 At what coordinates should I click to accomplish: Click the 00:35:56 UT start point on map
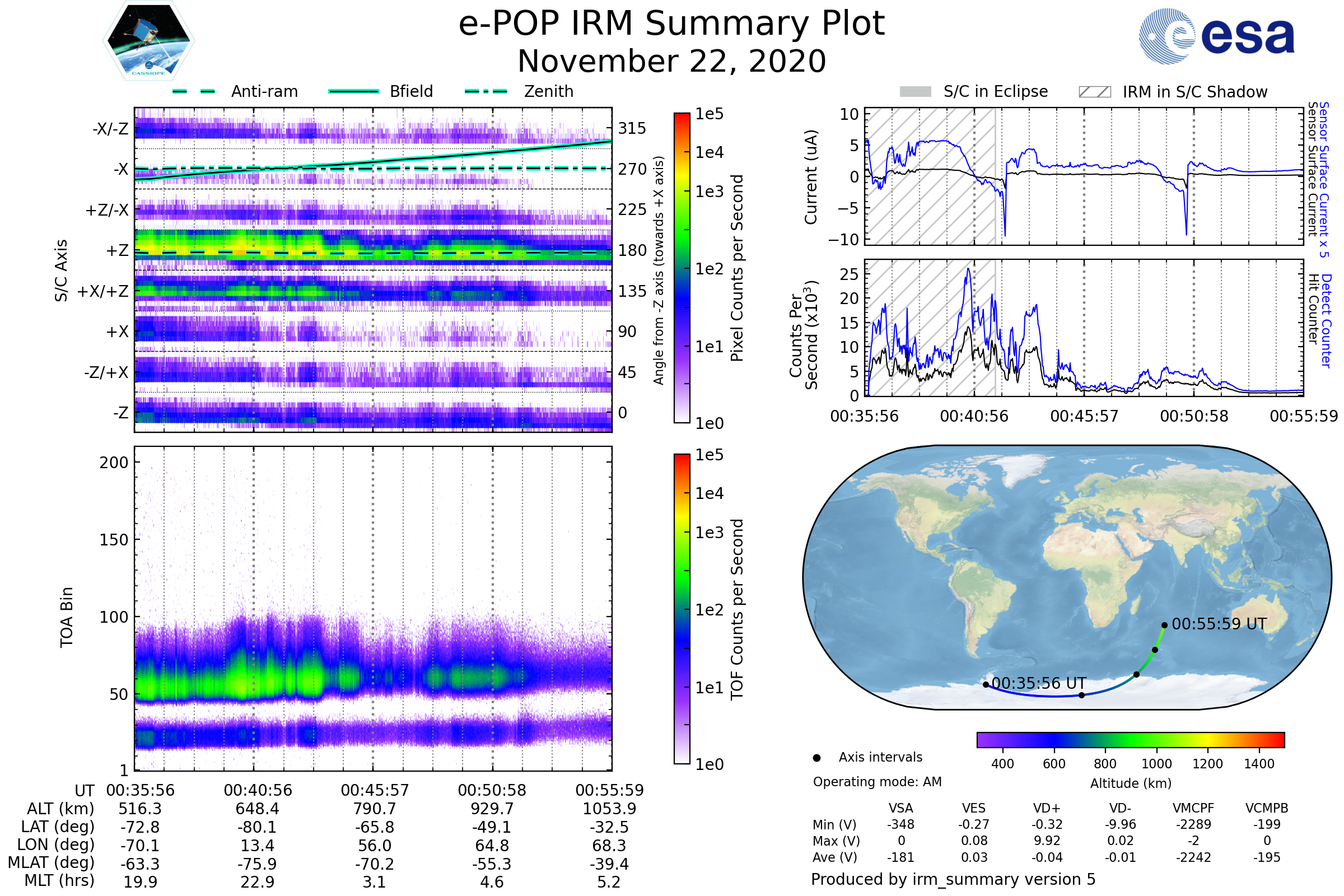(986, 684)
